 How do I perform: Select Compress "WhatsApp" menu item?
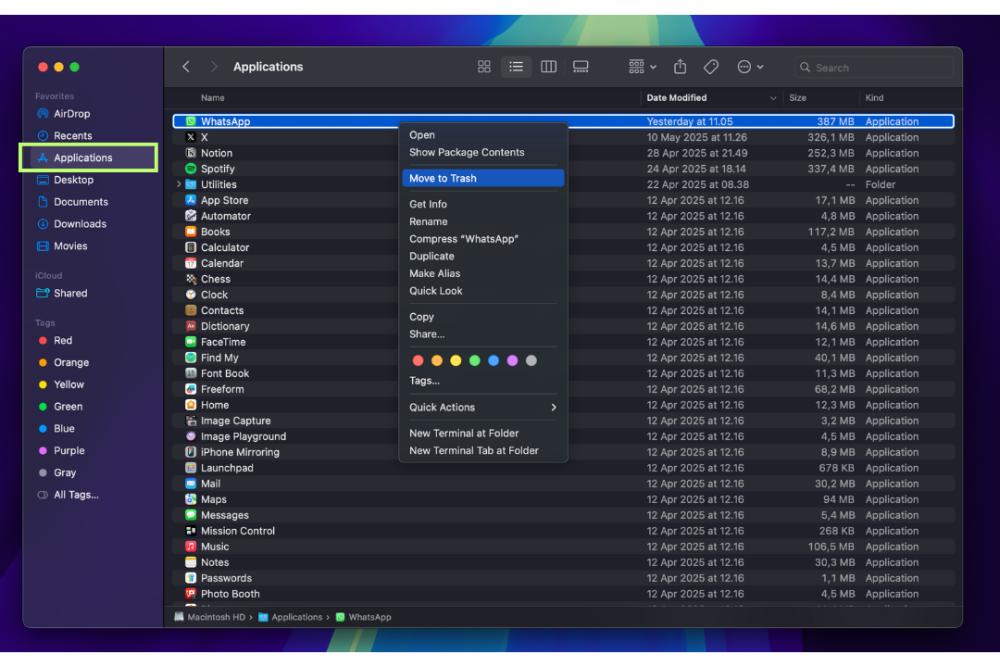pyautogui.click(x=483, y=238)
